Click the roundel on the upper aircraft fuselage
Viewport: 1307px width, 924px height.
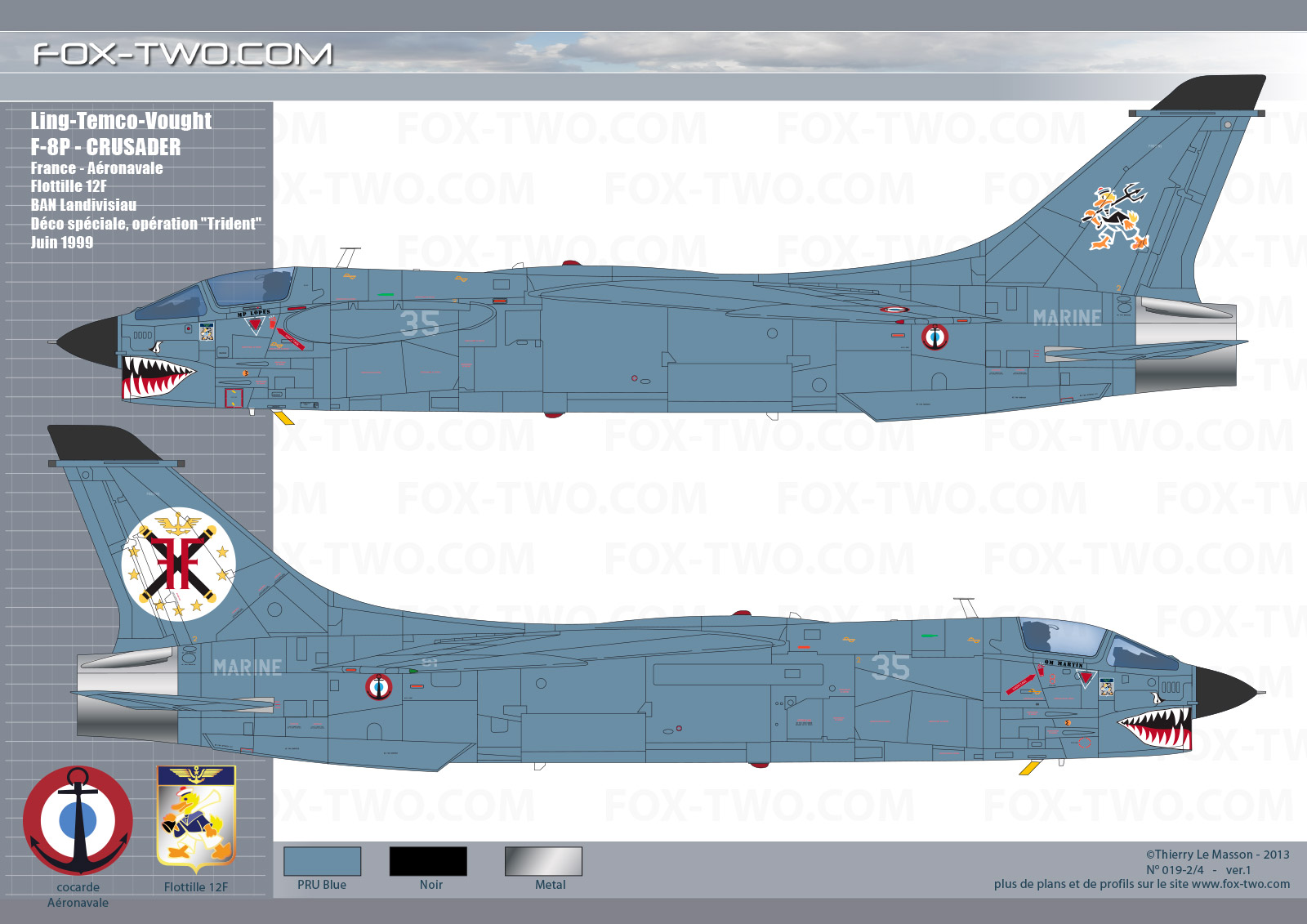coord(935,337)
